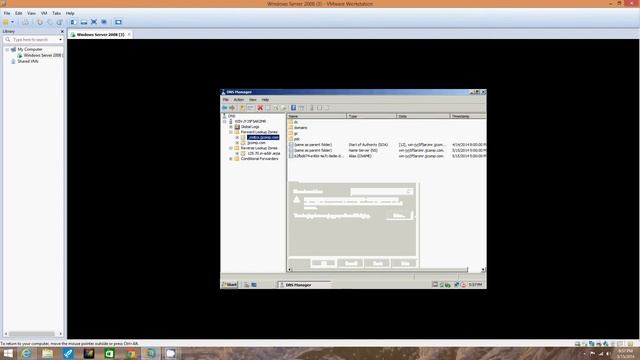Click the blue Help icon in DNS toolbar
The width and height of the screenshot is (640, 360).
coord(293,108)
